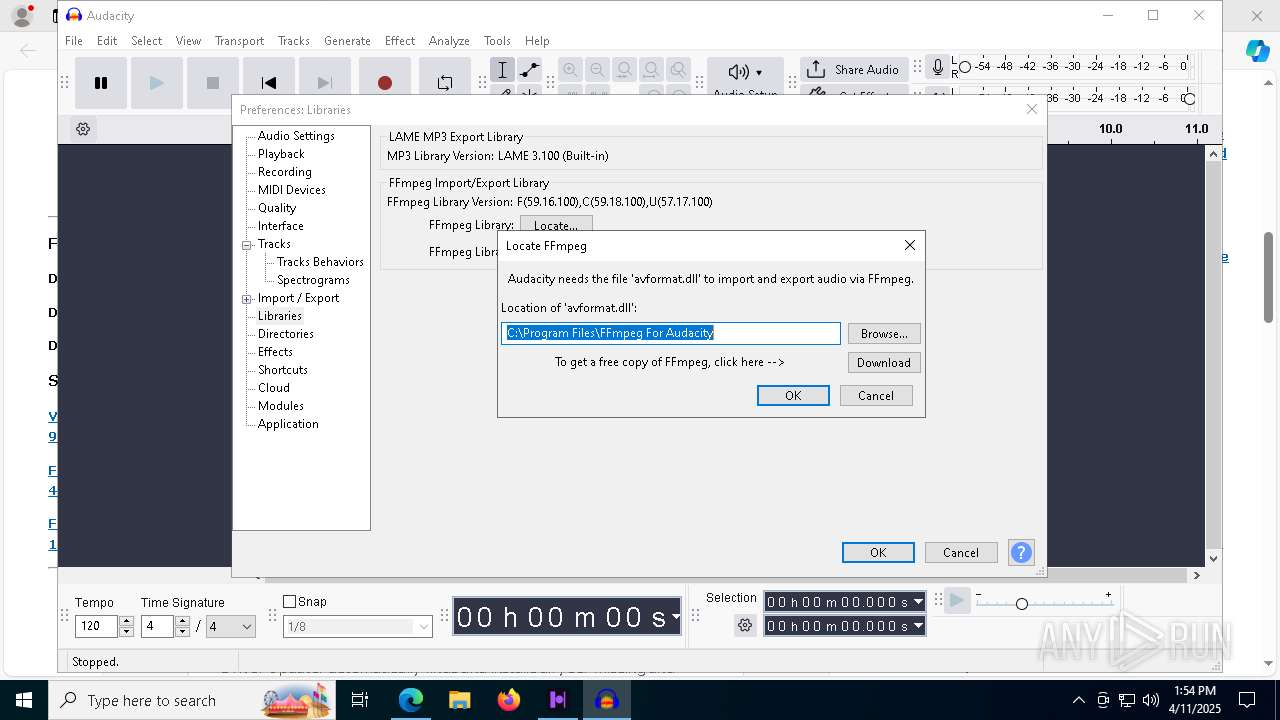
Task: Select the Envelope tool
Action: (x=530, y=69)
